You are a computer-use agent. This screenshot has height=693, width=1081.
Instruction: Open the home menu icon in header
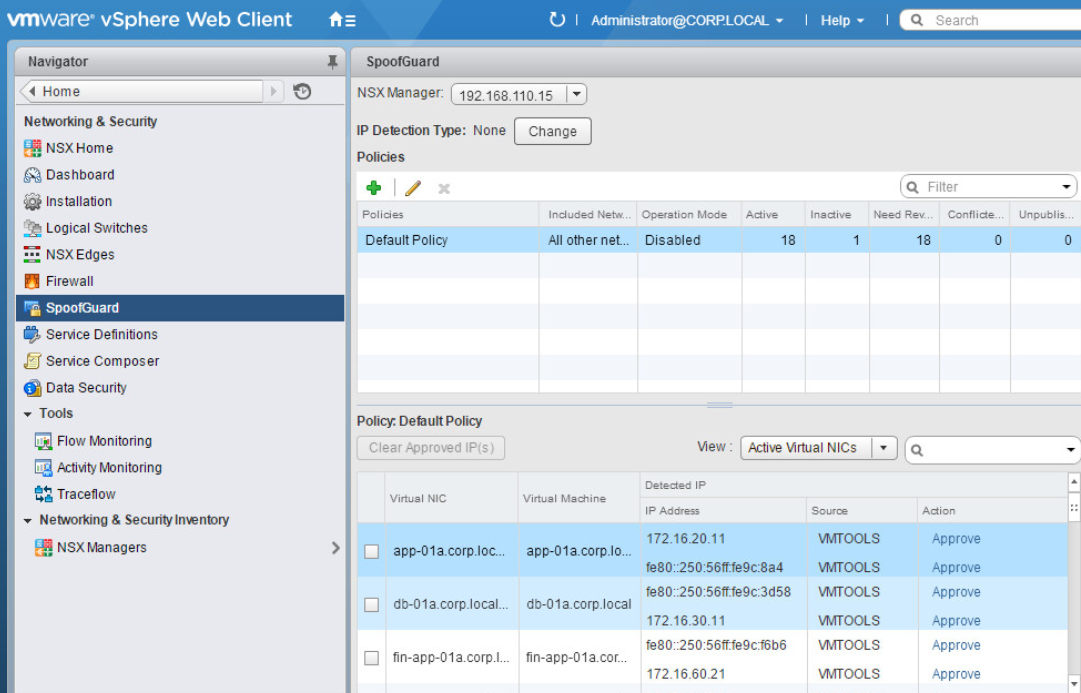click(x=342, y=20)
